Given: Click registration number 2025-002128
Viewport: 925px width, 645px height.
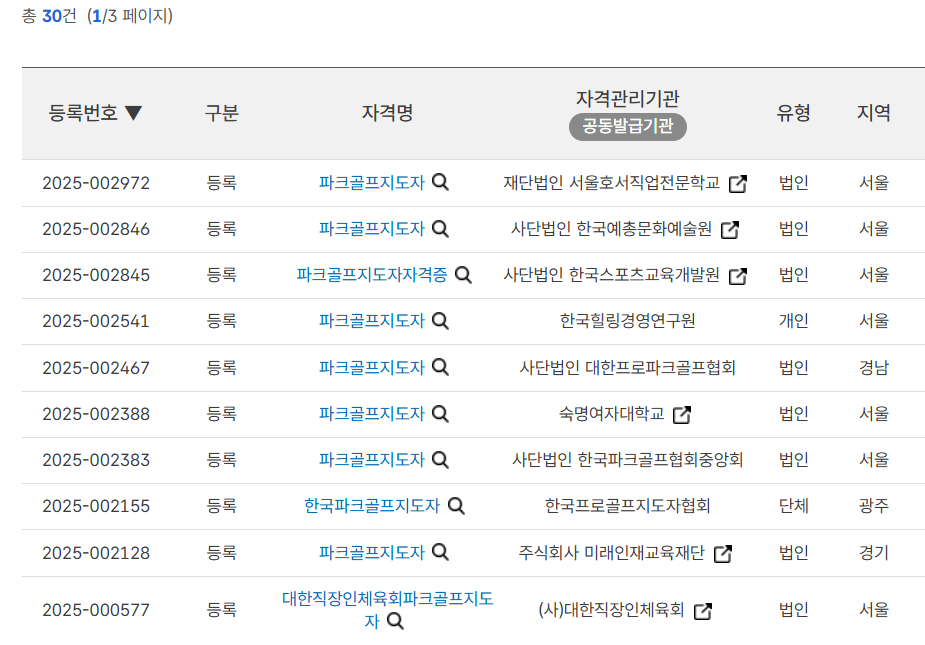Looking at the screenshot, I should [96, 553].
